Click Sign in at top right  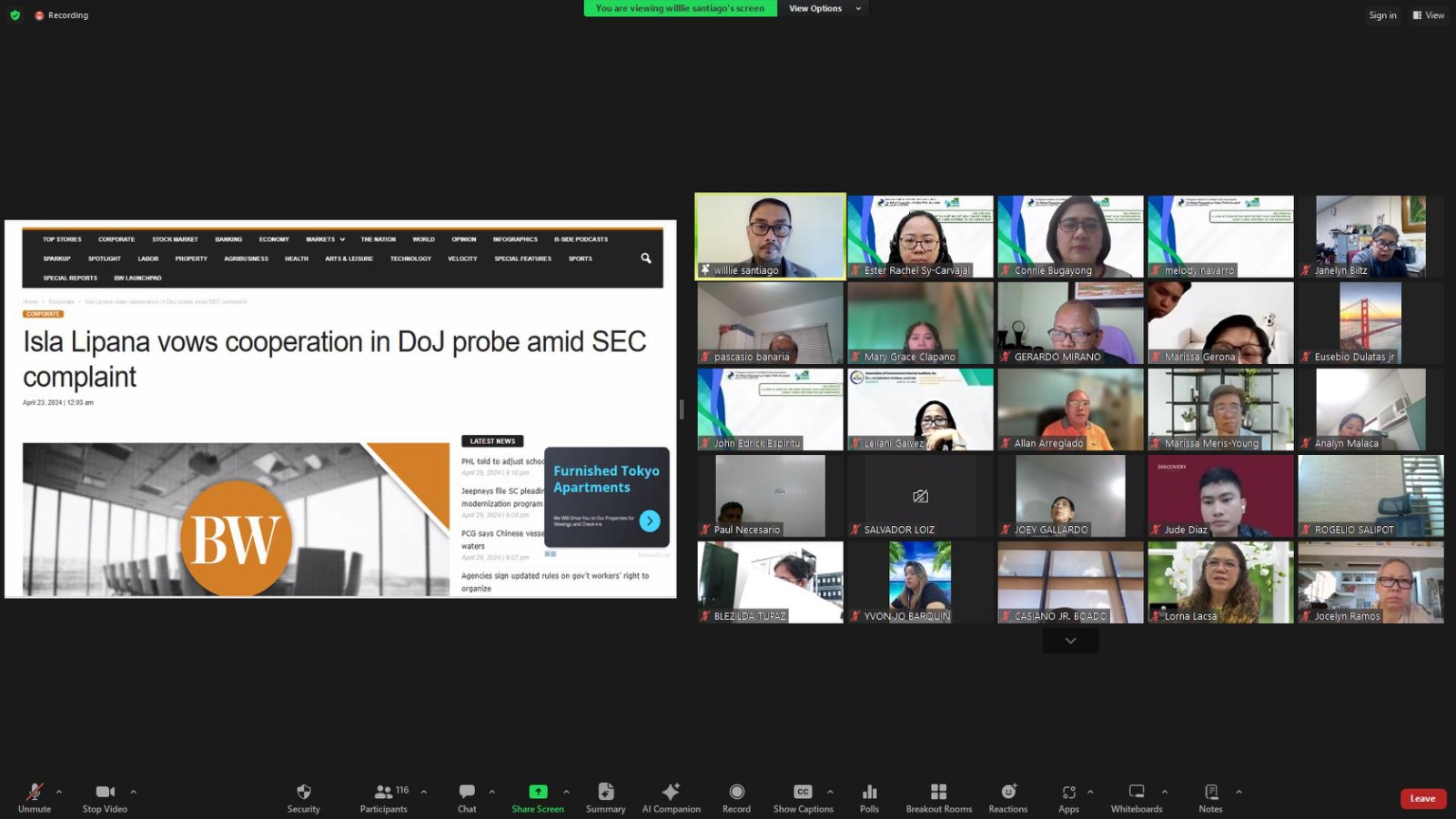coord(1382,15)
